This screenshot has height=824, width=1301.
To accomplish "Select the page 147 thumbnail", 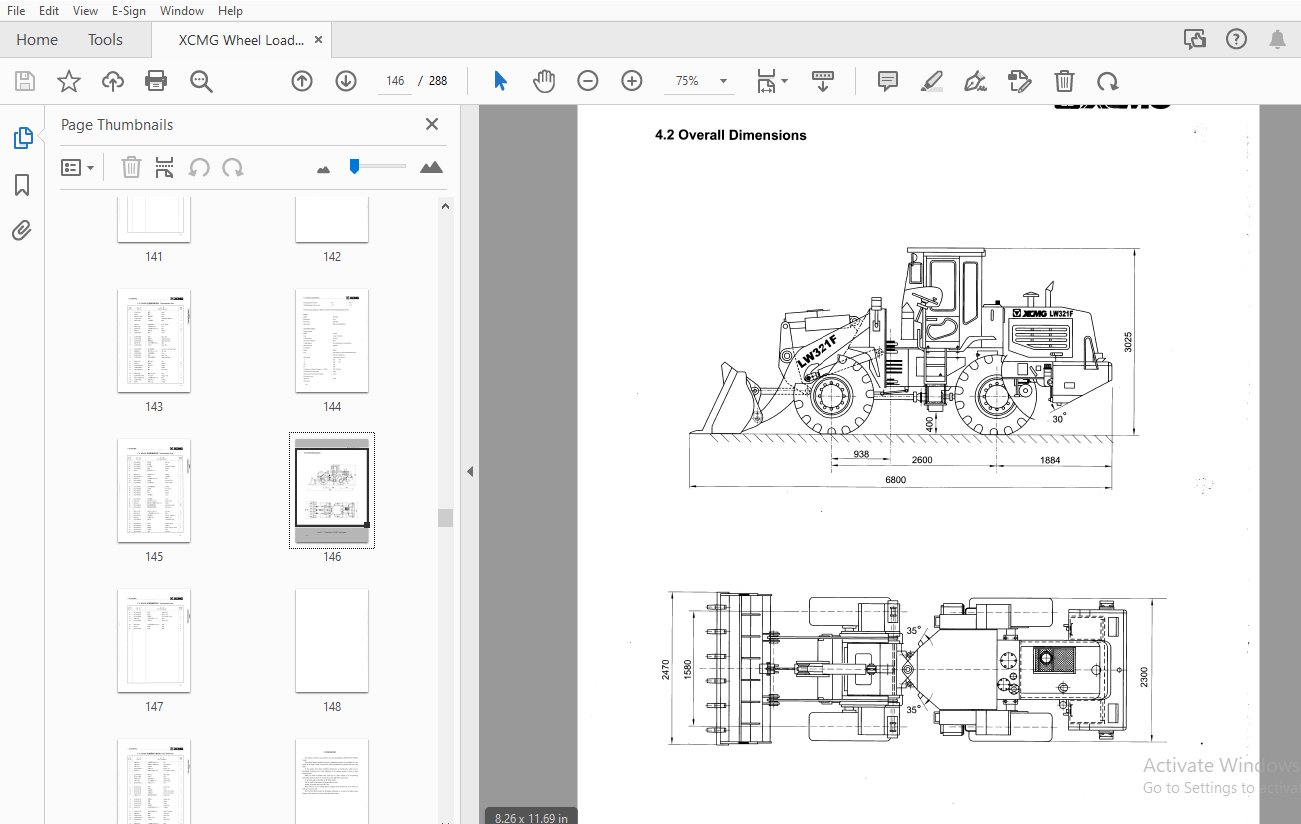I will click(154, 641).
